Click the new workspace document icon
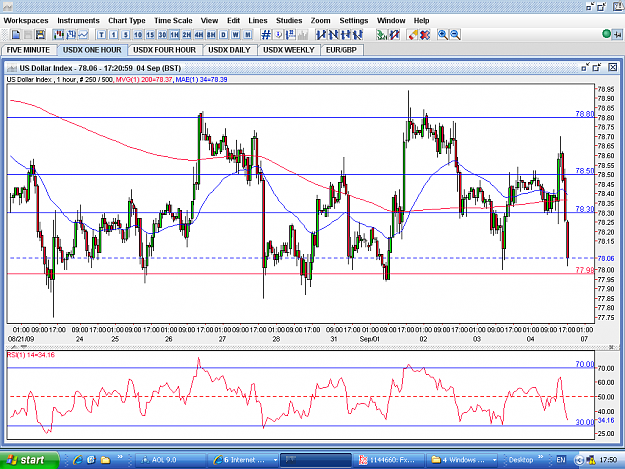This screenshot has height=469, width=625. click(16, 35)
